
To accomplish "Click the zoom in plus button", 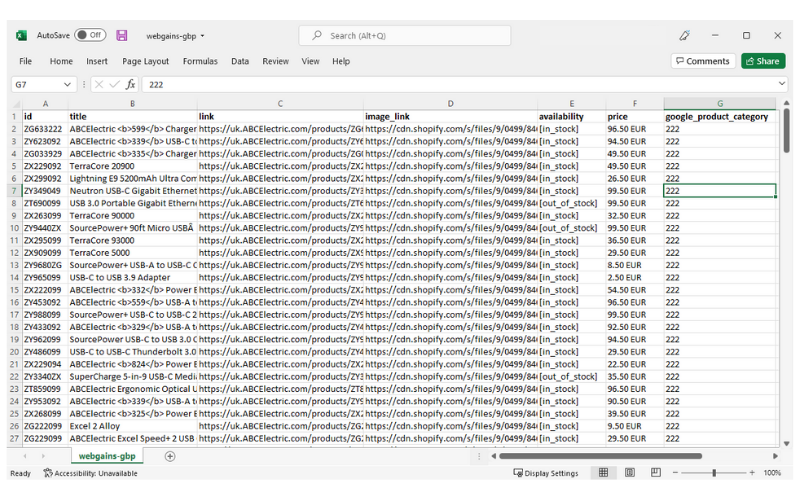I will [752, 473].
